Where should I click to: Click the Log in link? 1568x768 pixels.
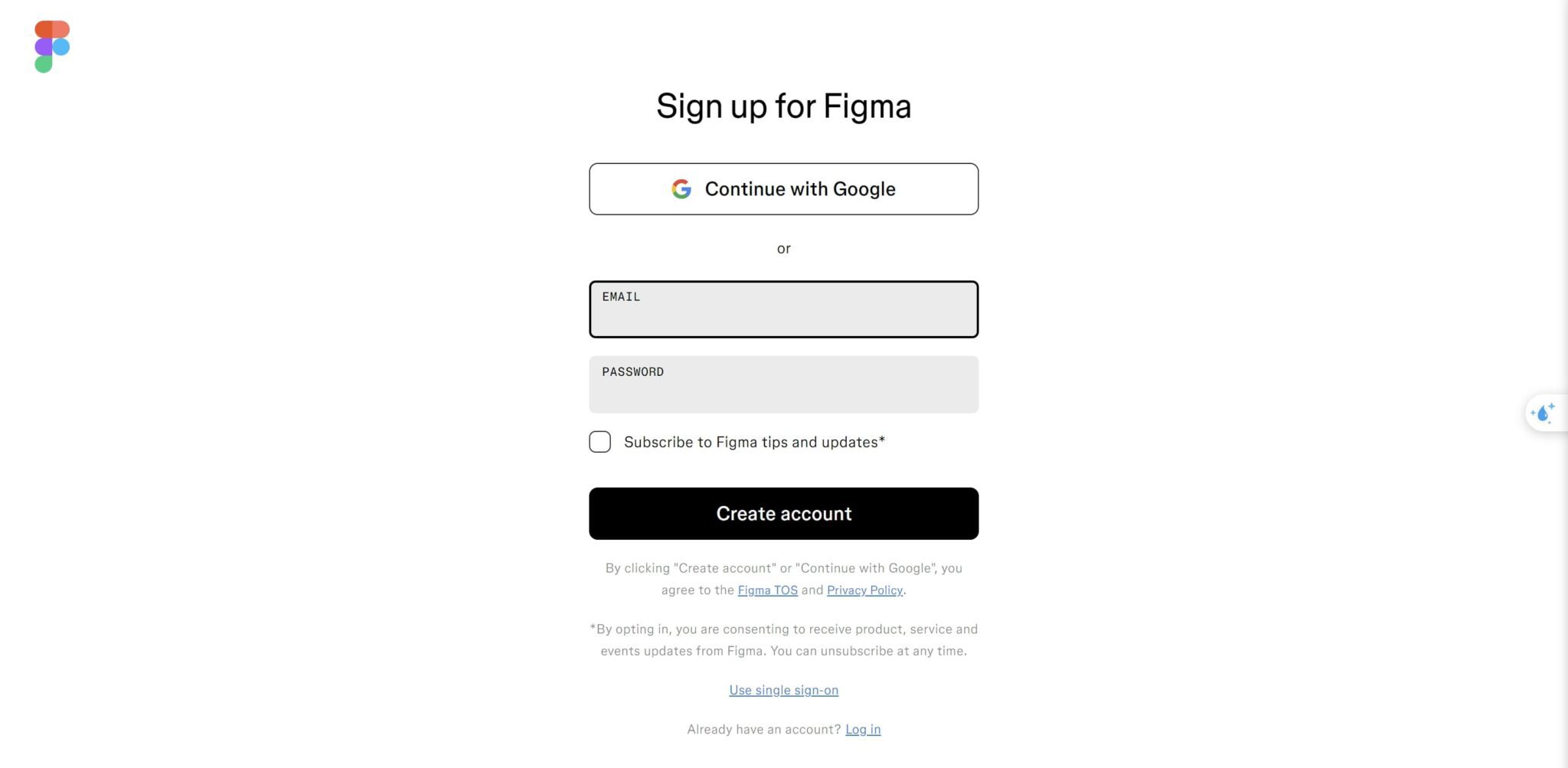coord(863,729)
